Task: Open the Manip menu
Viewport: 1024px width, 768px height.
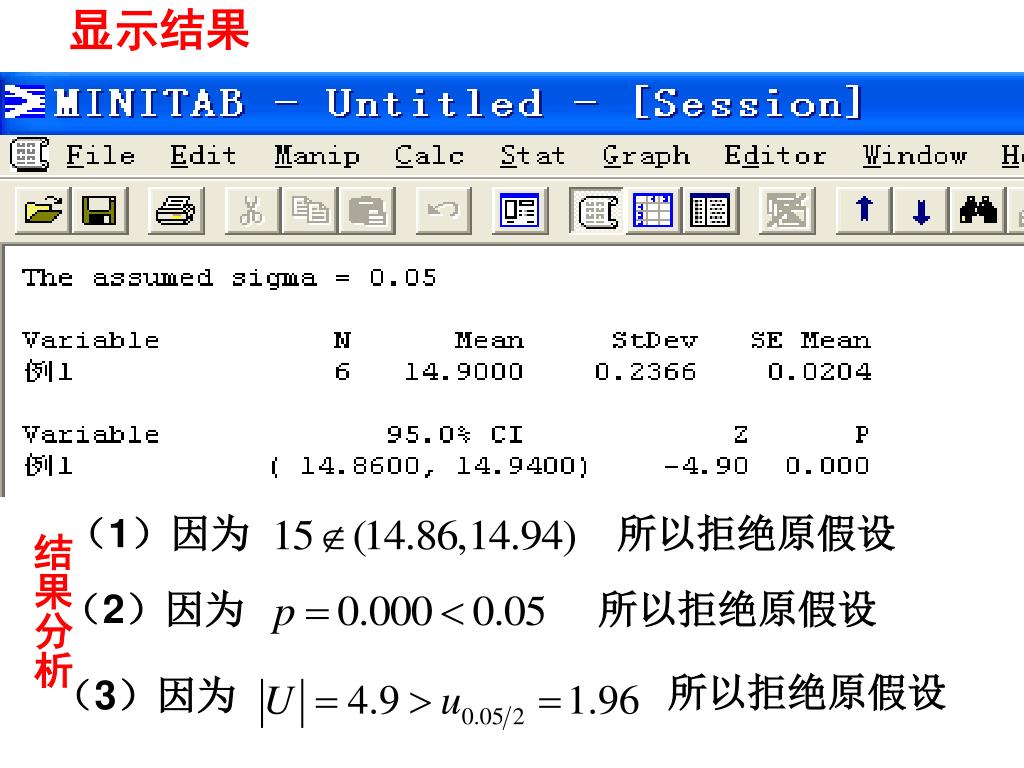Action: tap(317, 155)
